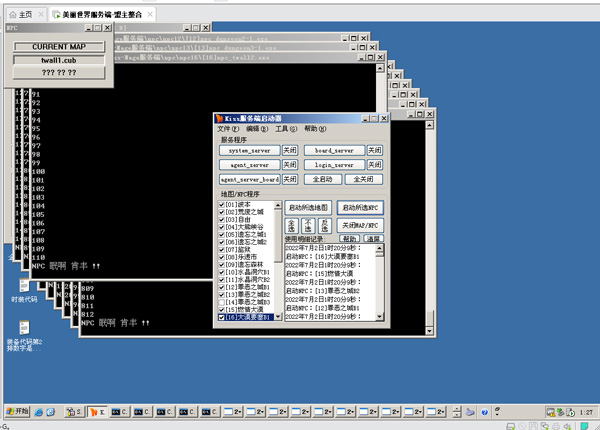Select the 装备代码 desktop notepad icon

point(24,328)
